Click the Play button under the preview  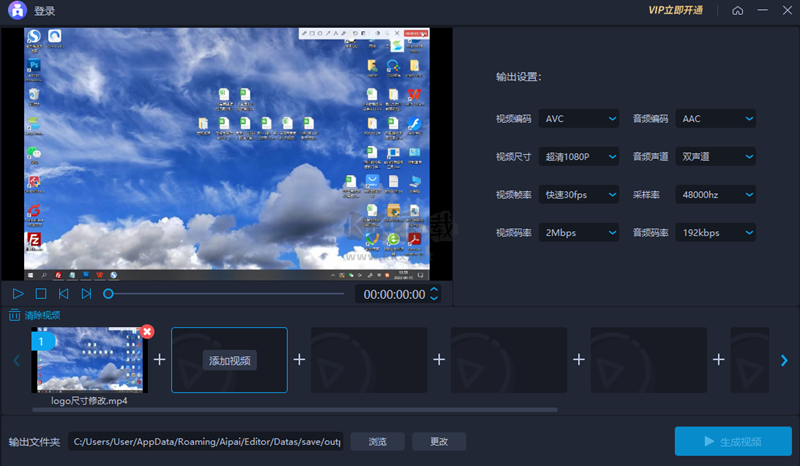point(18,294)
